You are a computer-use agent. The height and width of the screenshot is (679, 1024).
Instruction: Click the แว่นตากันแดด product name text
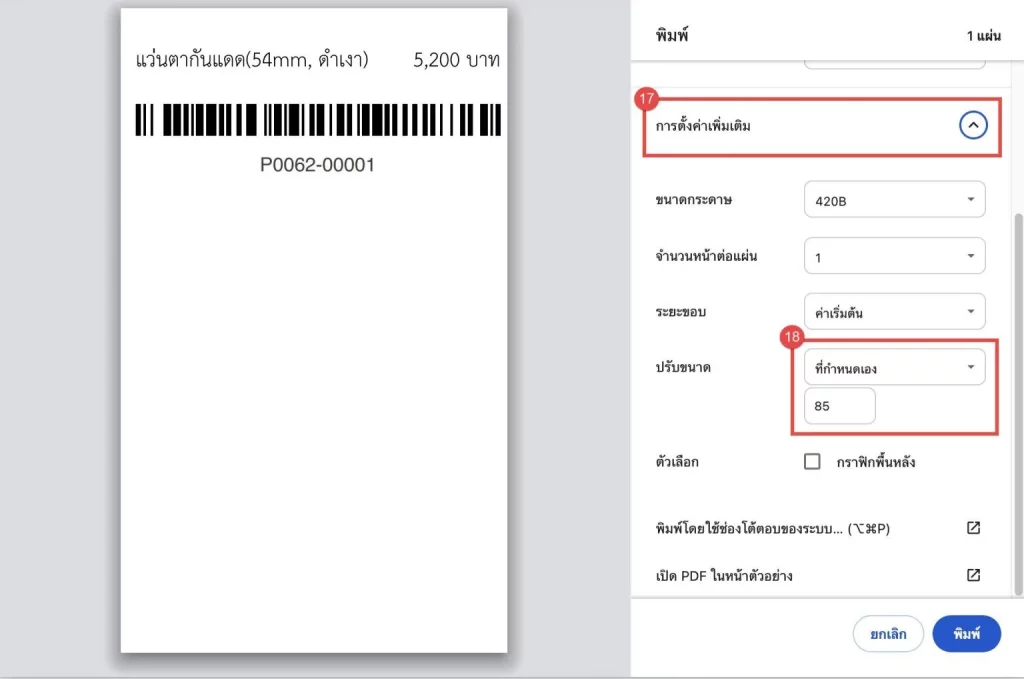click(252, 60)
